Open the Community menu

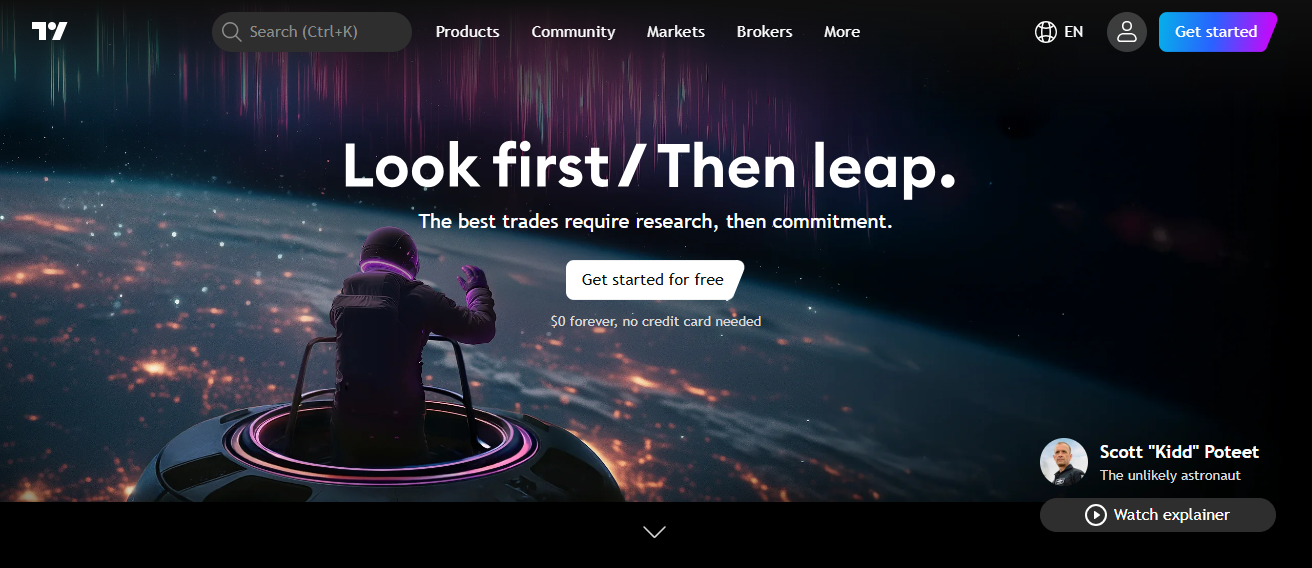point(573,32)
